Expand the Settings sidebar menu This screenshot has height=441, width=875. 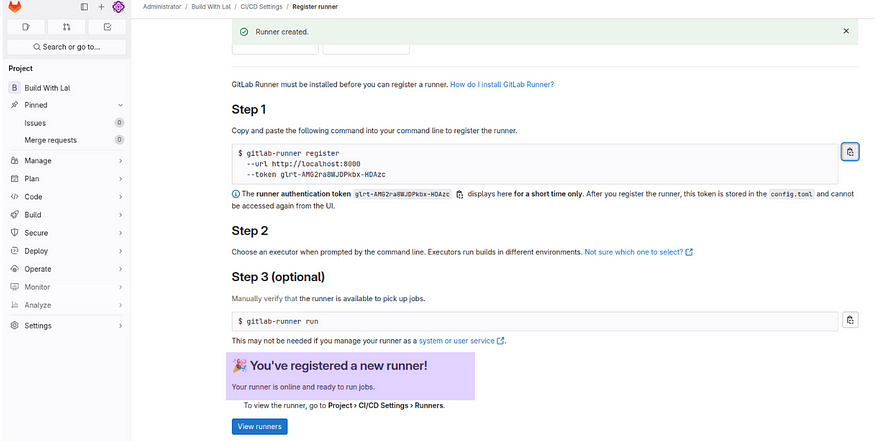click(x=65, y=326)
